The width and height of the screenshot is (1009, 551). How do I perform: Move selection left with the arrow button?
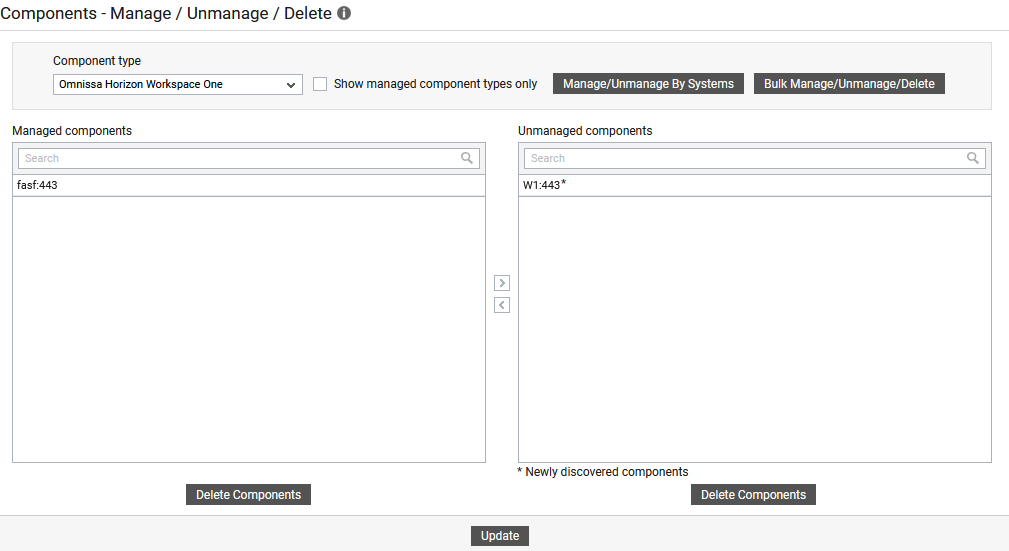pyautogui.click(x=502, y=305)
